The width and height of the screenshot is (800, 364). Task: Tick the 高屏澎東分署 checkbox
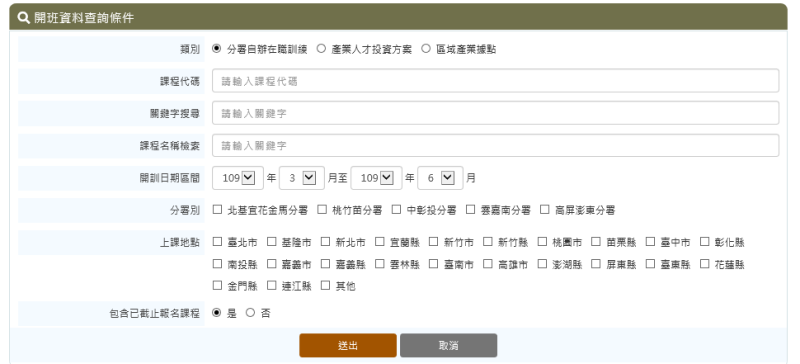pos(545,209)
